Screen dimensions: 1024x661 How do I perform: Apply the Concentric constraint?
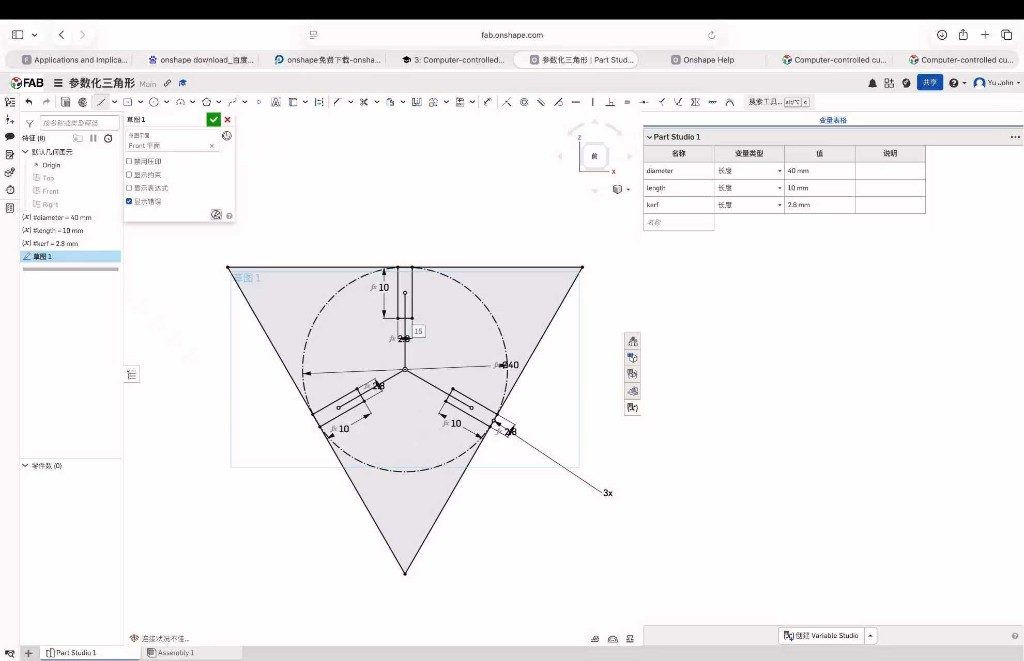[x=524, y=102]
